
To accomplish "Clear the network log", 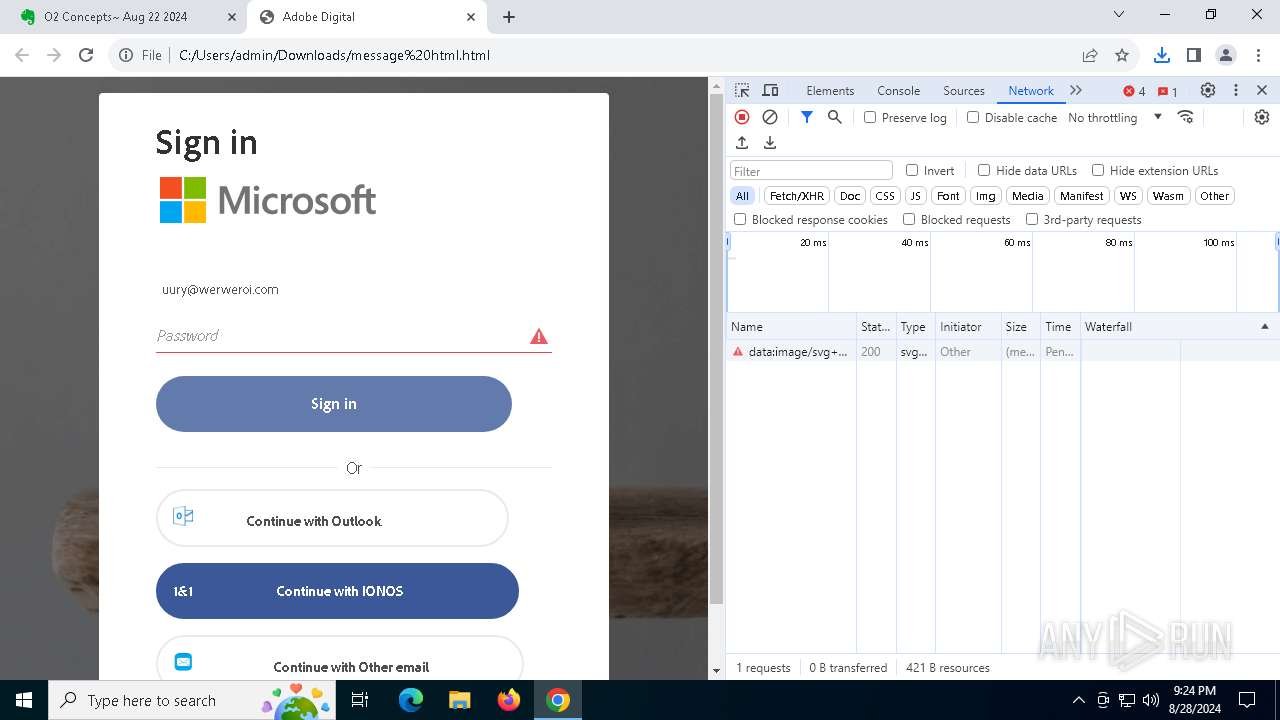I will click(x=770, y=117).
